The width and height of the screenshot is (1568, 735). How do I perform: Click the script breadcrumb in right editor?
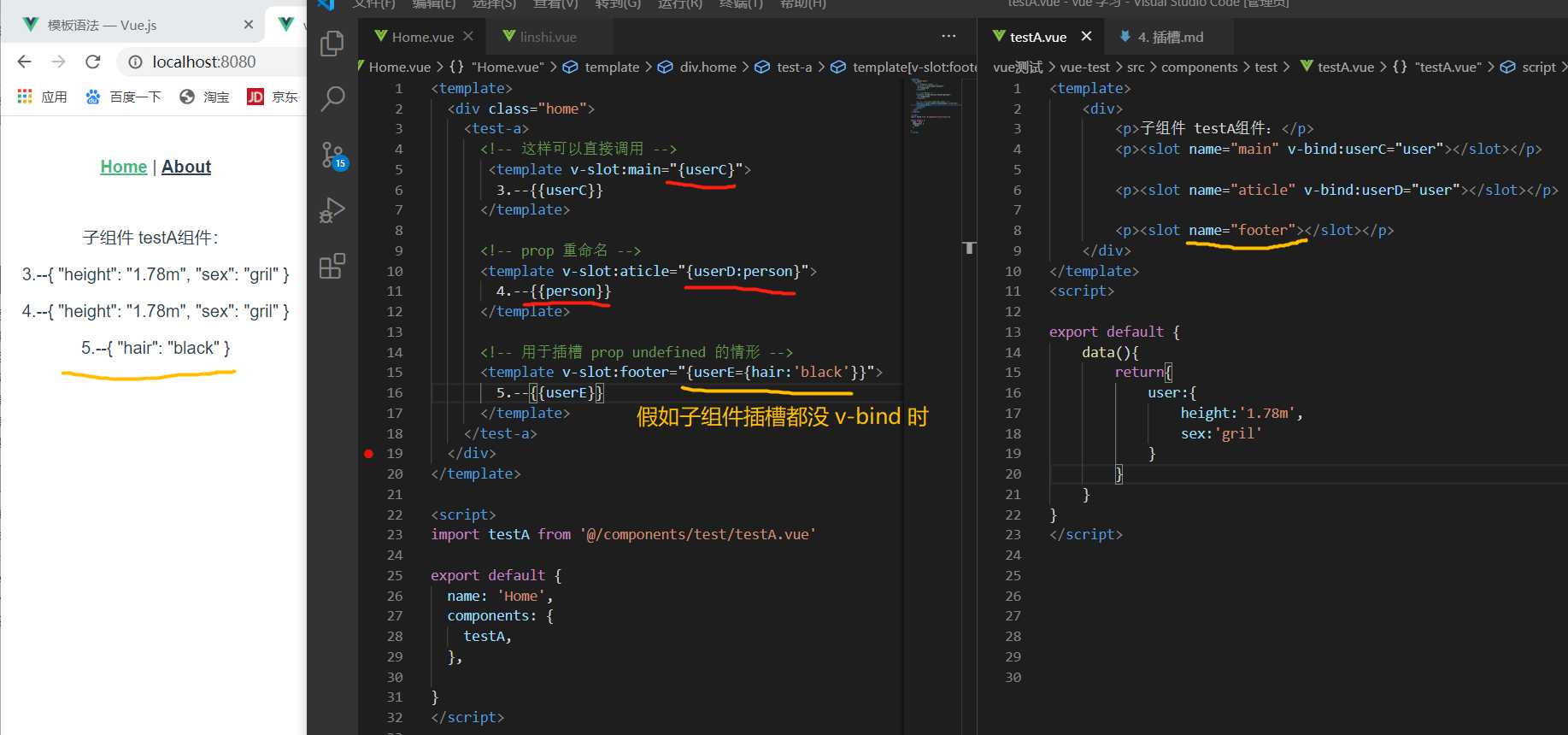pyautogui.click(x=1529, y=67)
